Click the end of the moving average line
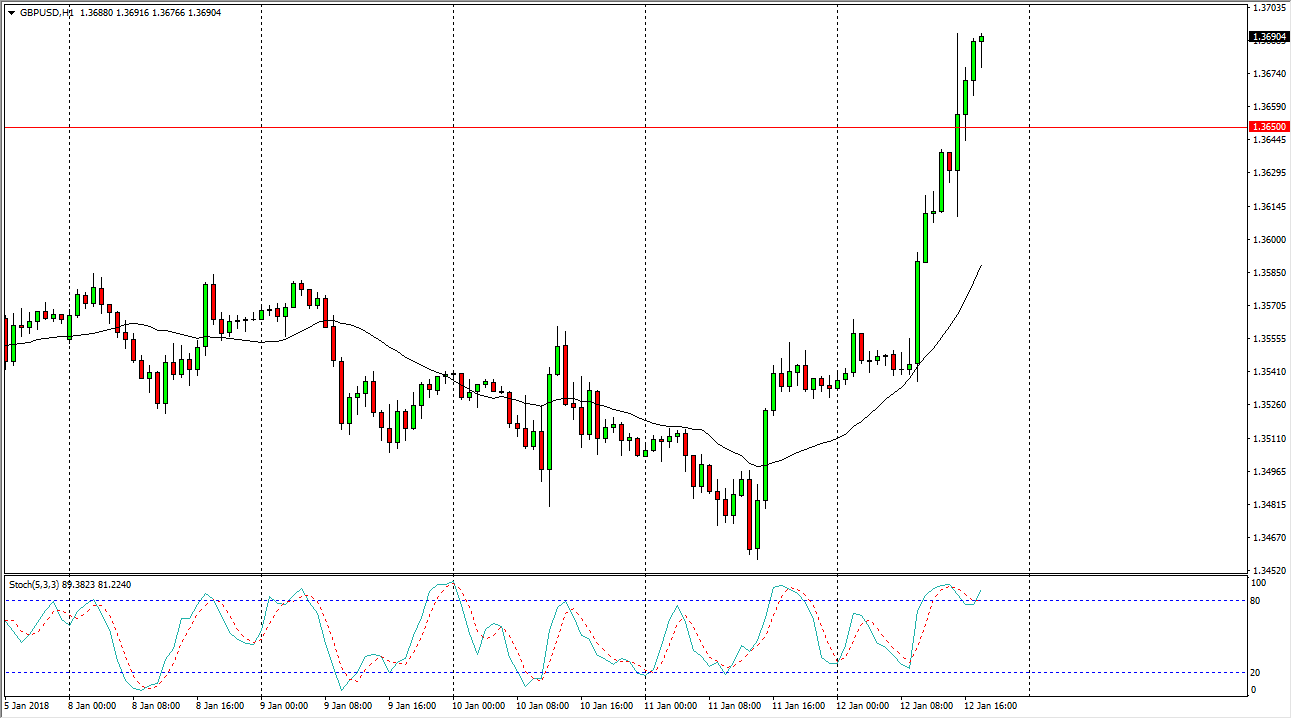1292x719 pixels. (980, 266)
